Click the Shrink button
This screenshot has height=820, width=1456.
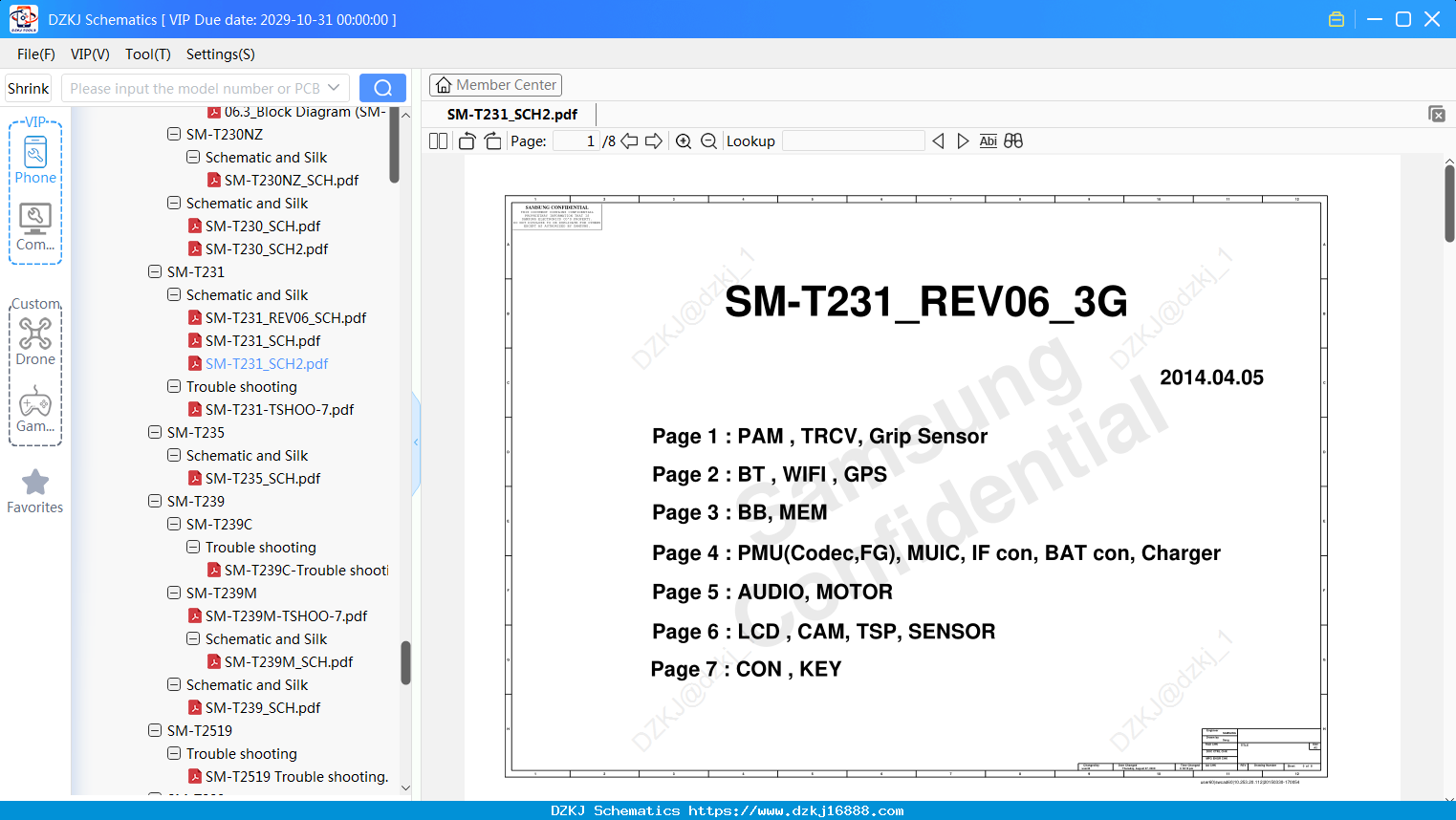(x=29, y=88)
